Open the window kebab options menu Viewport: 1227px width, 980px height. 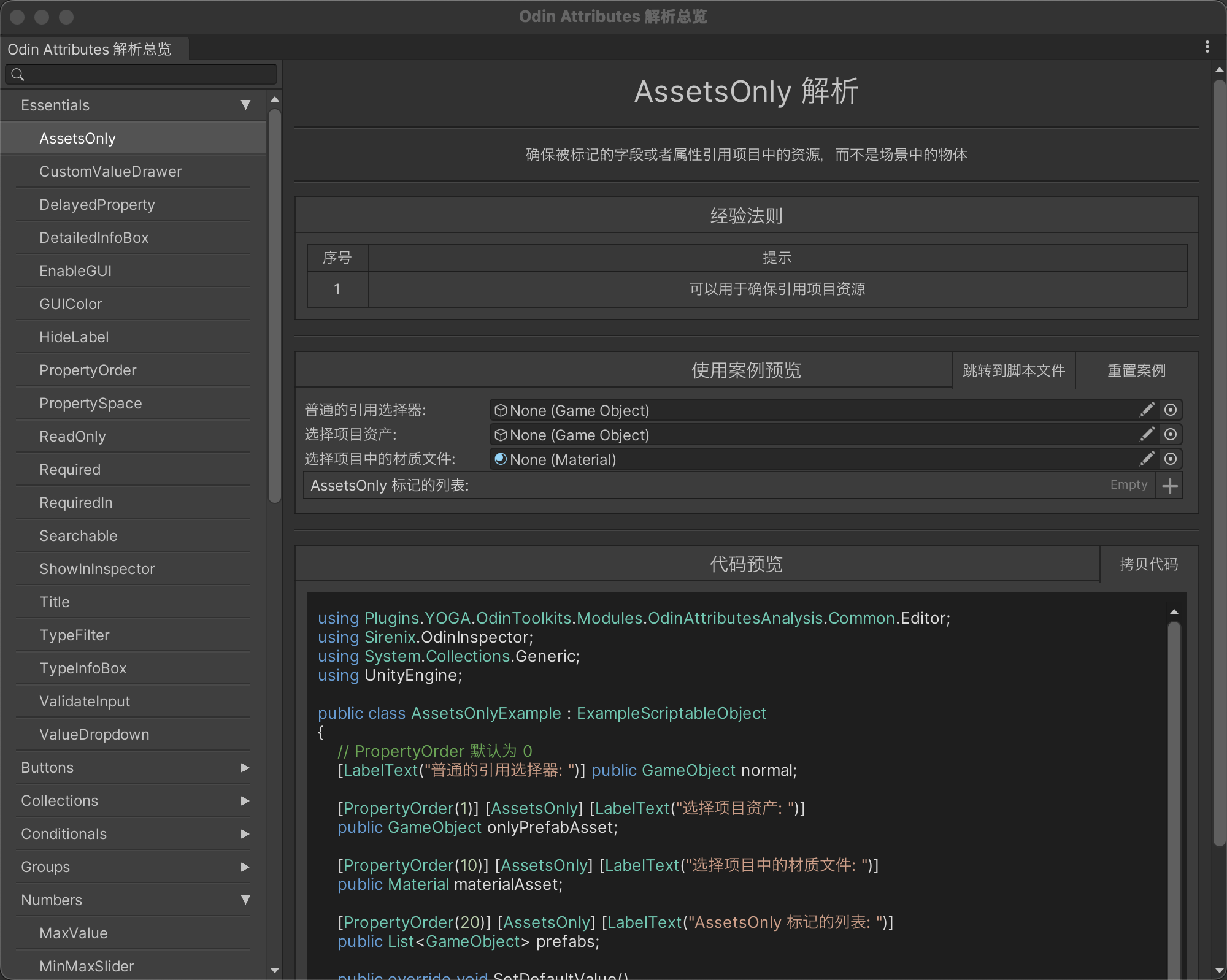(1207, 47)
